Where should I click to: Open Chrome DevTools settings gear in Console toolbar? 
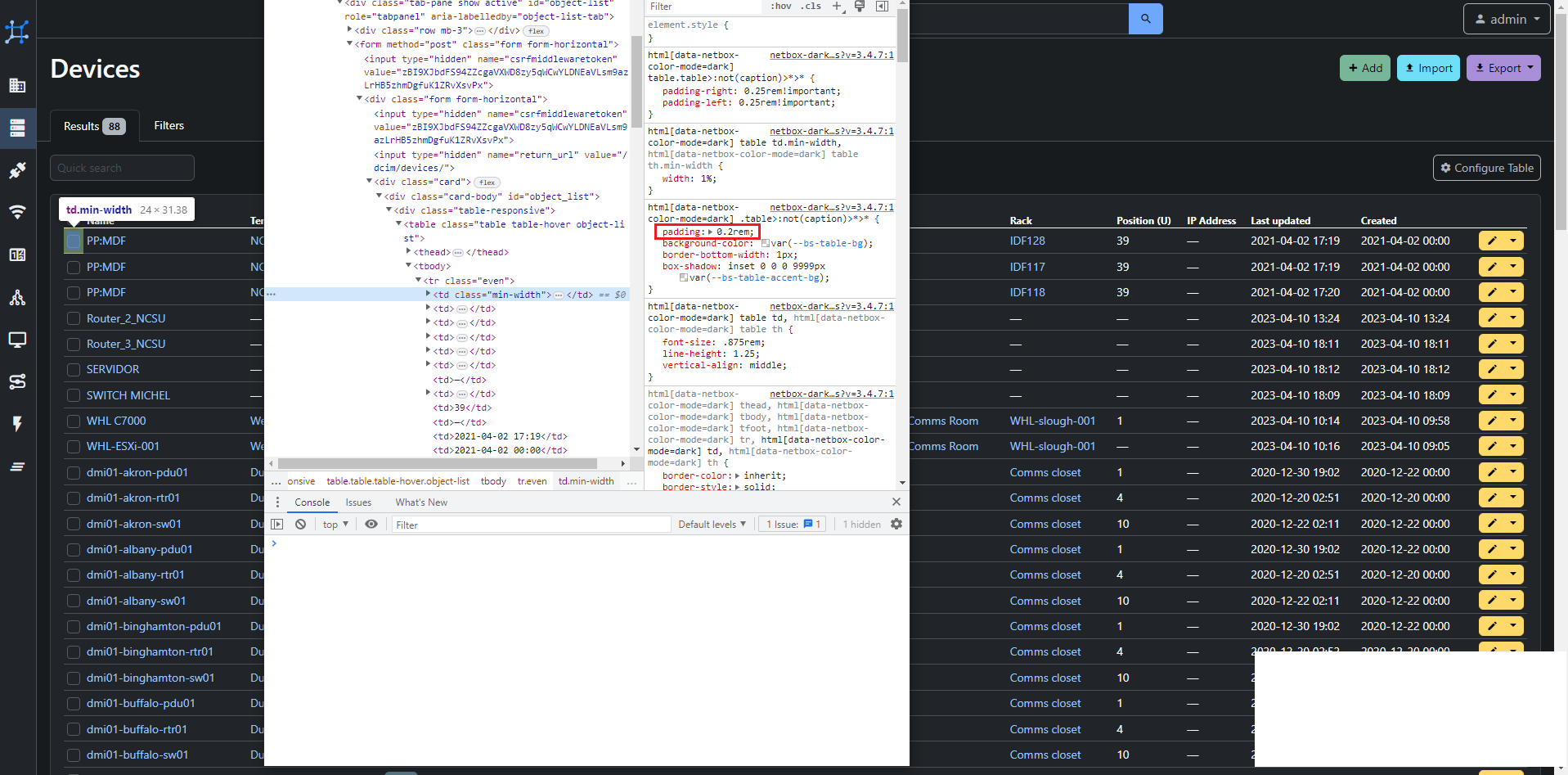pos(896,524)
